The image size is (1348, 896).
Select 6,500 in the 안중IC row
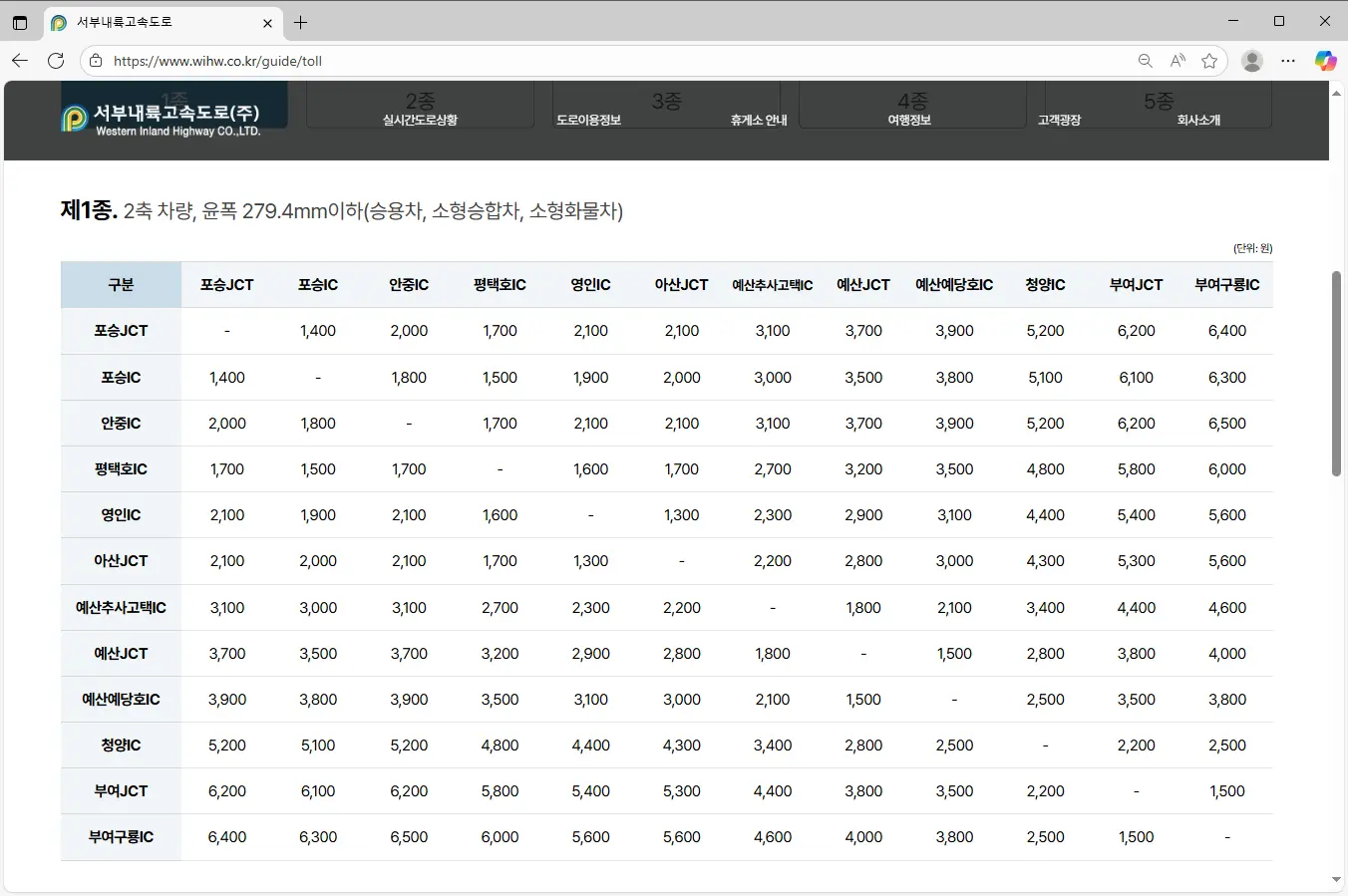click(1227, 424)
